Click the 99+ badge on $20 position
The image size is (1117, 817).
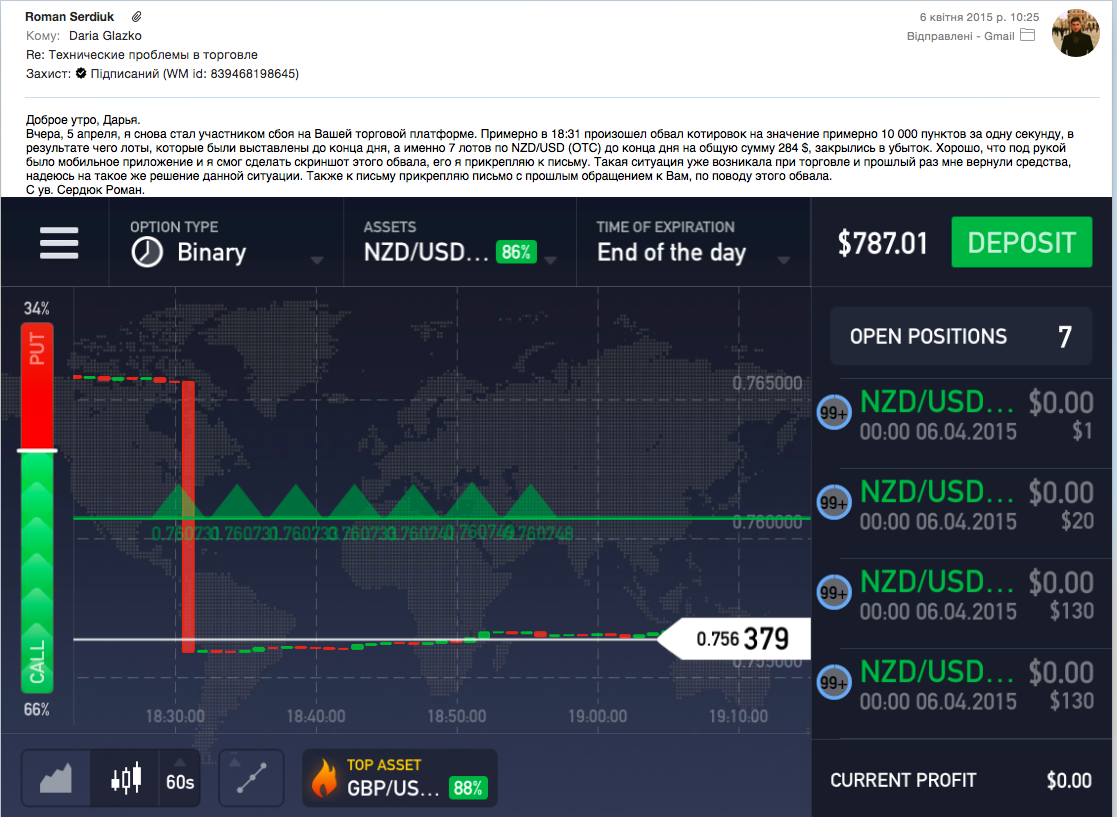tap(833, 502)
